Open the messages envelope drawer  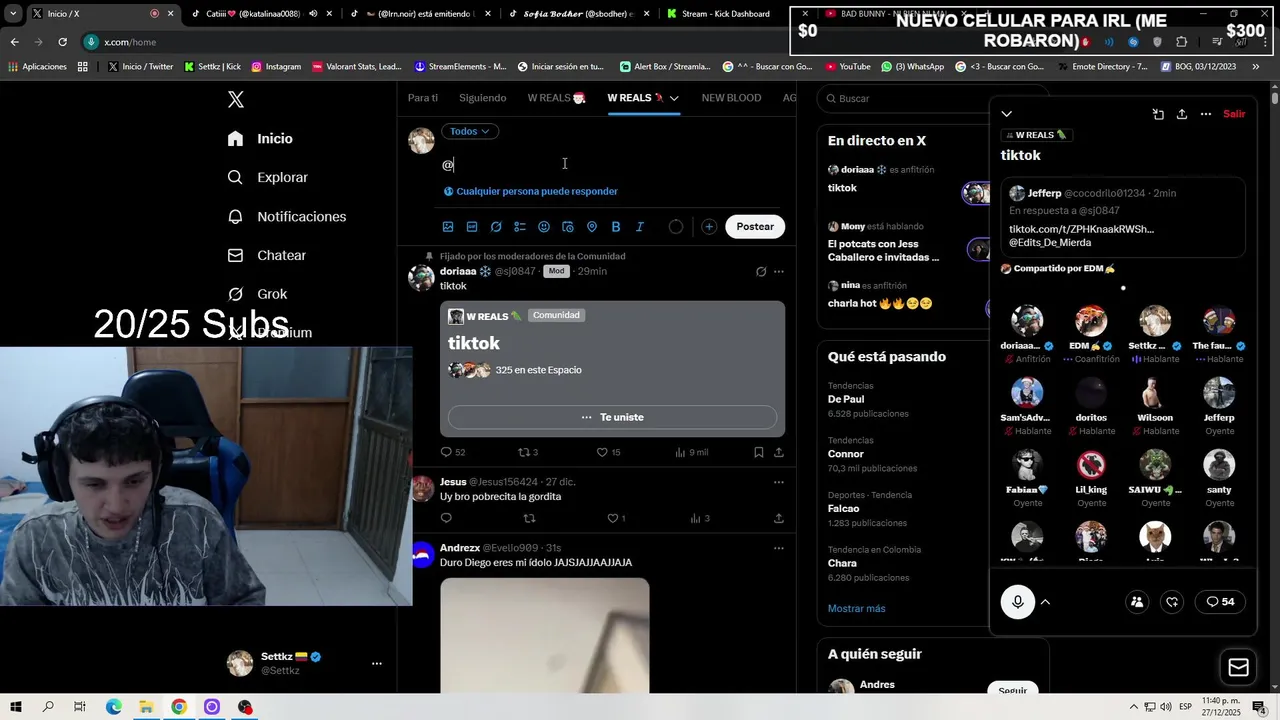tap(1238, 667)
